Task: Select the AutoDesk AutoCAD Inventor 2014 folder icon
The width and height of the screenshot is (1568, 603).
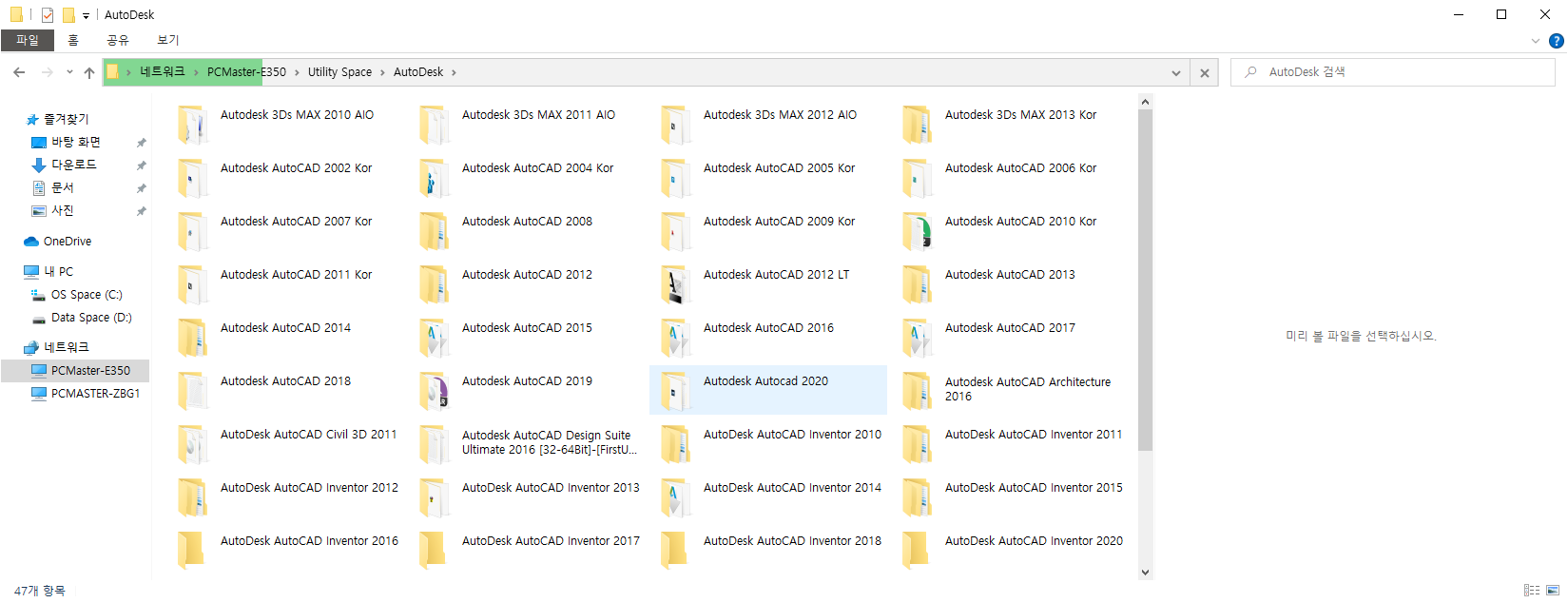Action: [676, 496]
